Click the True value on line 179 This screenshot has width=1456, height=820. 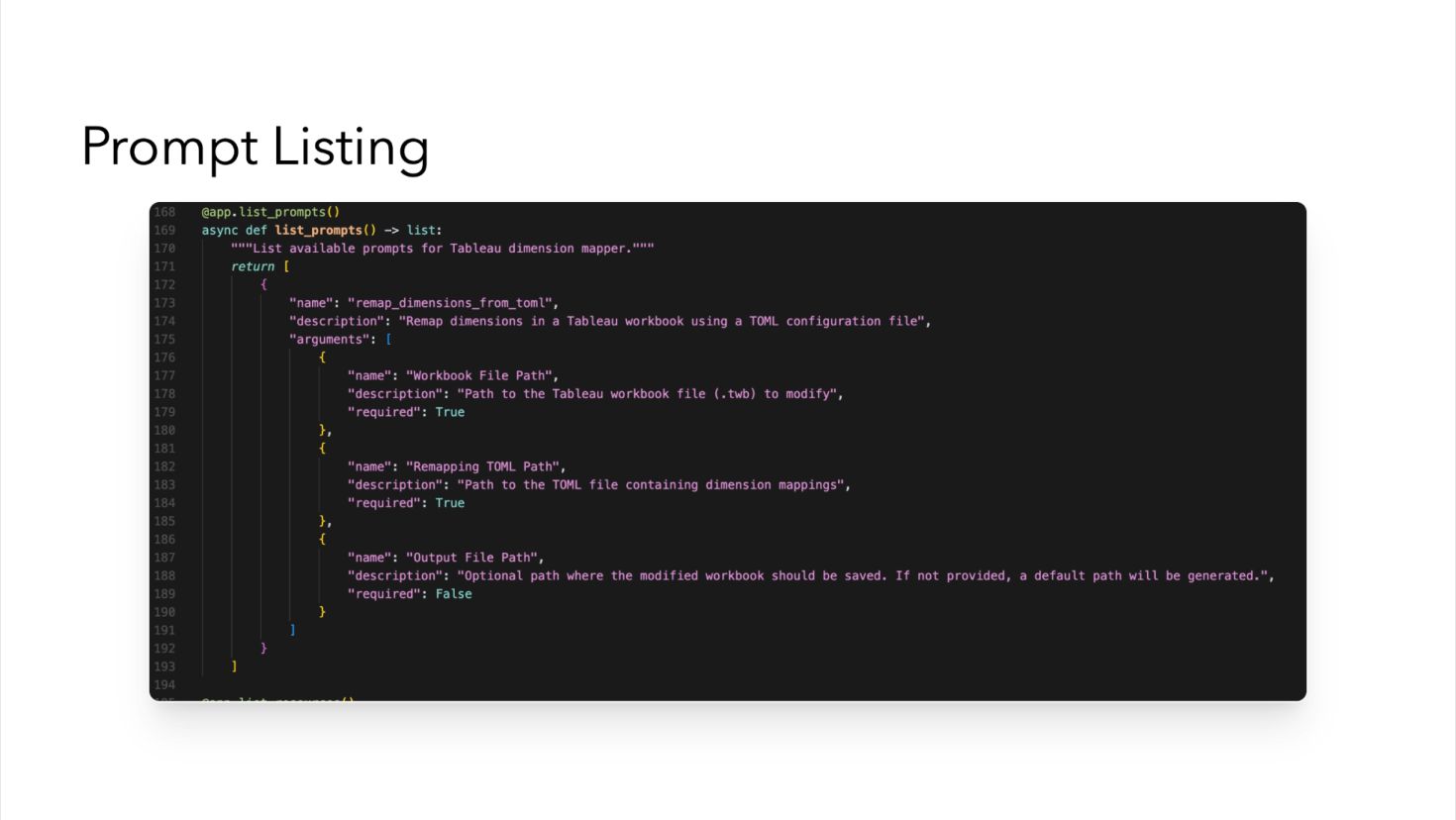[x=450, y=412]
